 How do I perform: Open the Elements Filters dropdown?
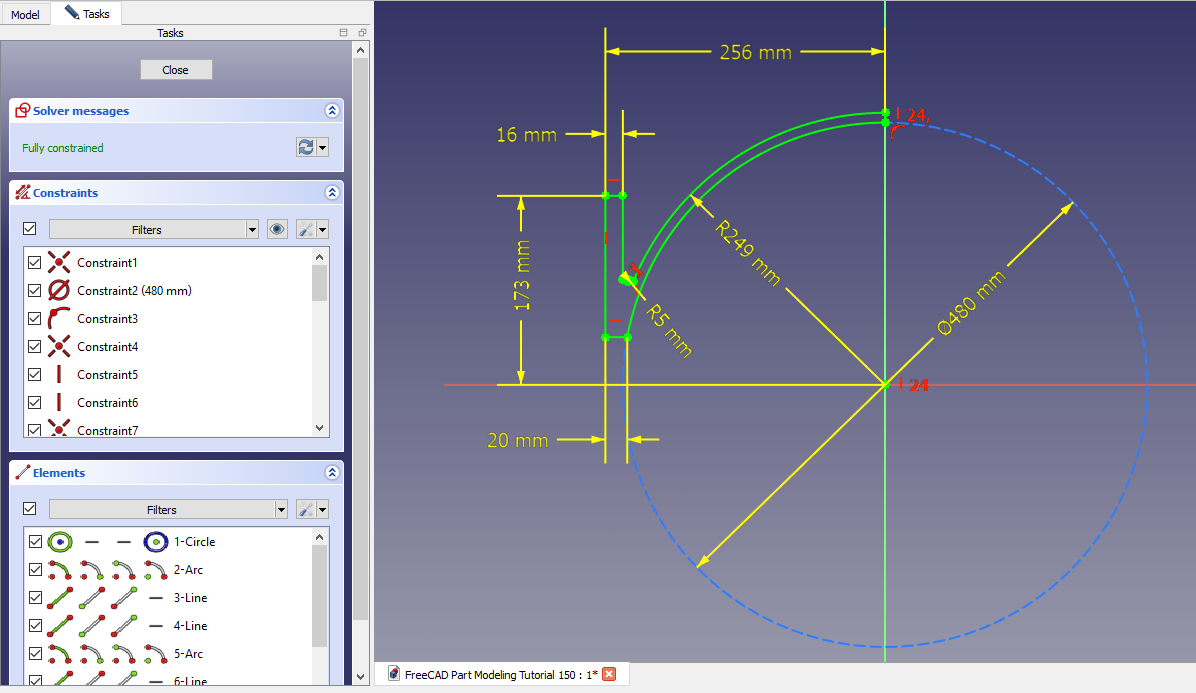(x=280, y=509)
